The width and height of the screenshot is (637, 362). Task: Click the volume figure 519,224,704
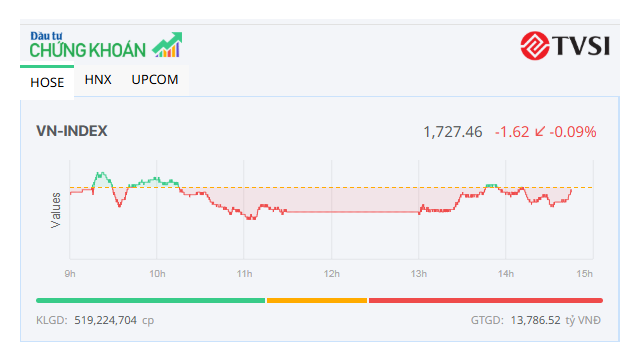pyautogui.click(x=105, y=320)
